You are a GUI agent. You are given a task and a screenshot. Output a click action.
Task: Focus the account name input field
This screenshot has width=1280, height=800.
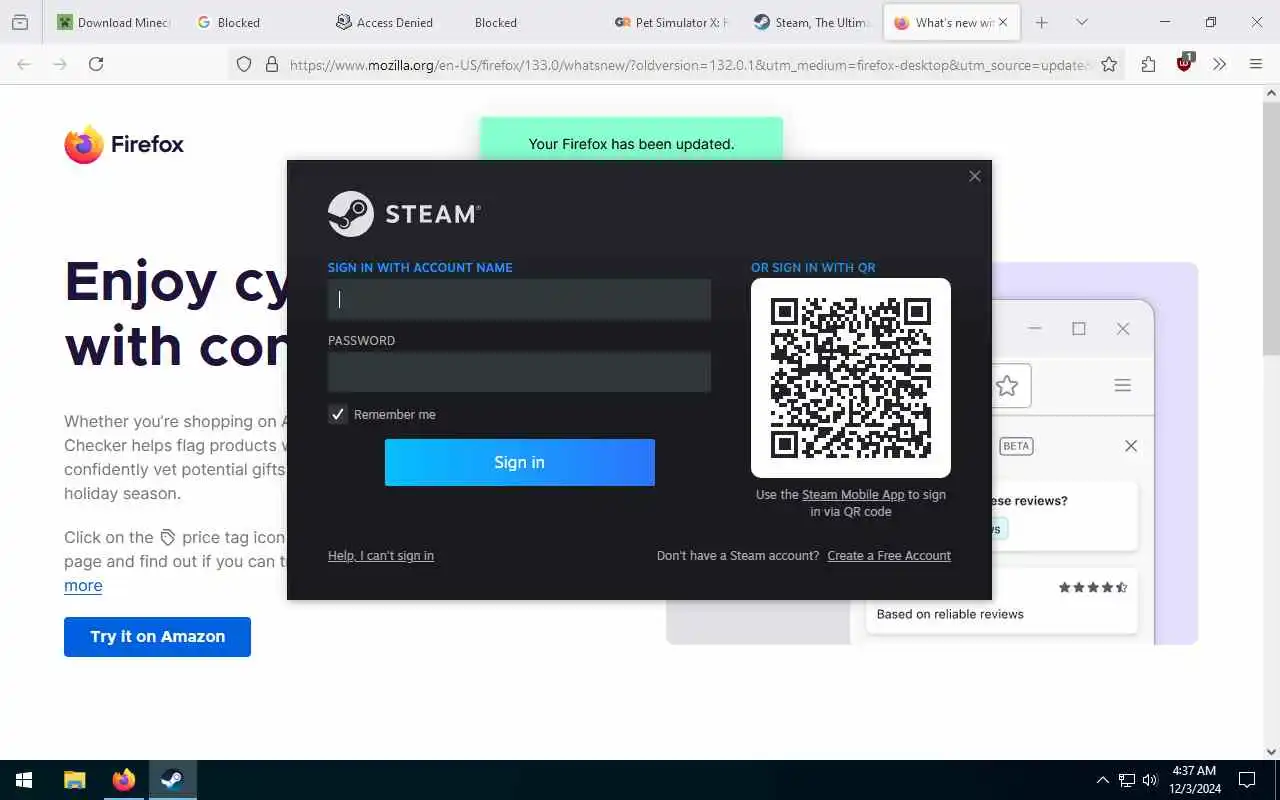coord(520,299)
